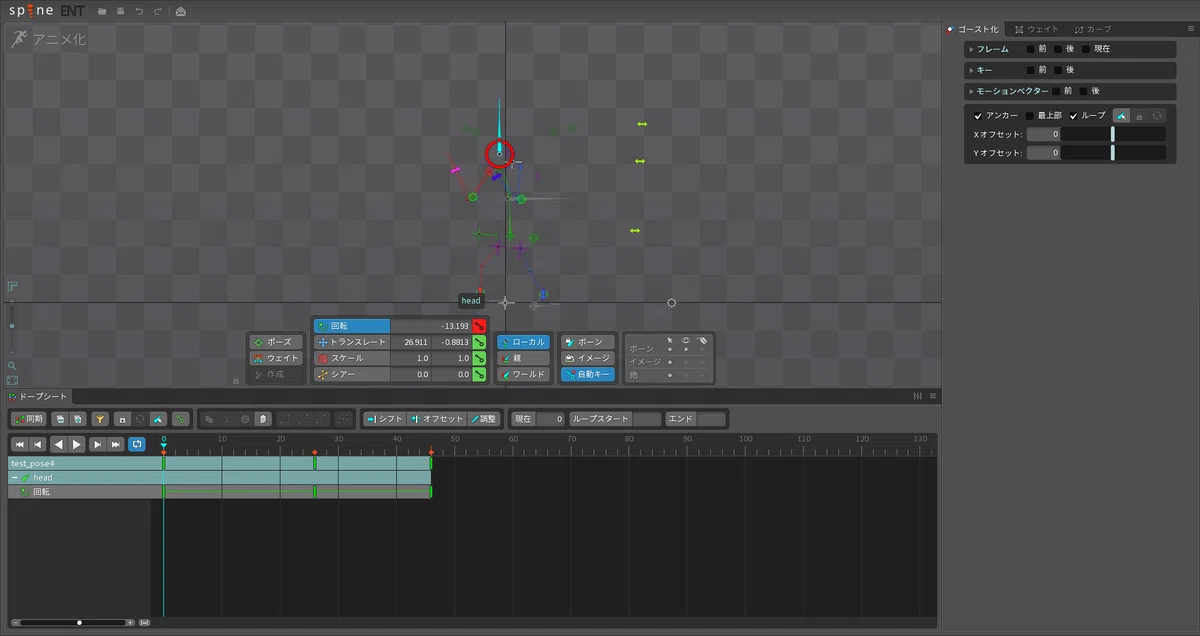Expand the キー section

click(971, 70)
